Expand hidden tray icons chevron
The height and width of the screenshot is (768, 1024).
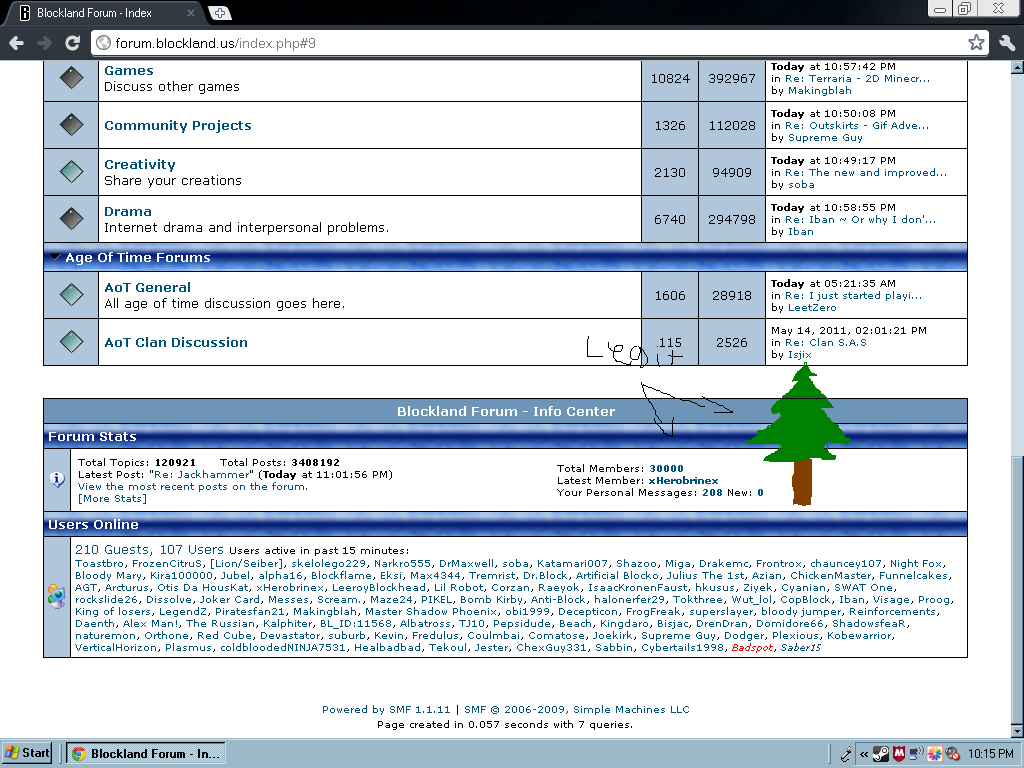863,754
